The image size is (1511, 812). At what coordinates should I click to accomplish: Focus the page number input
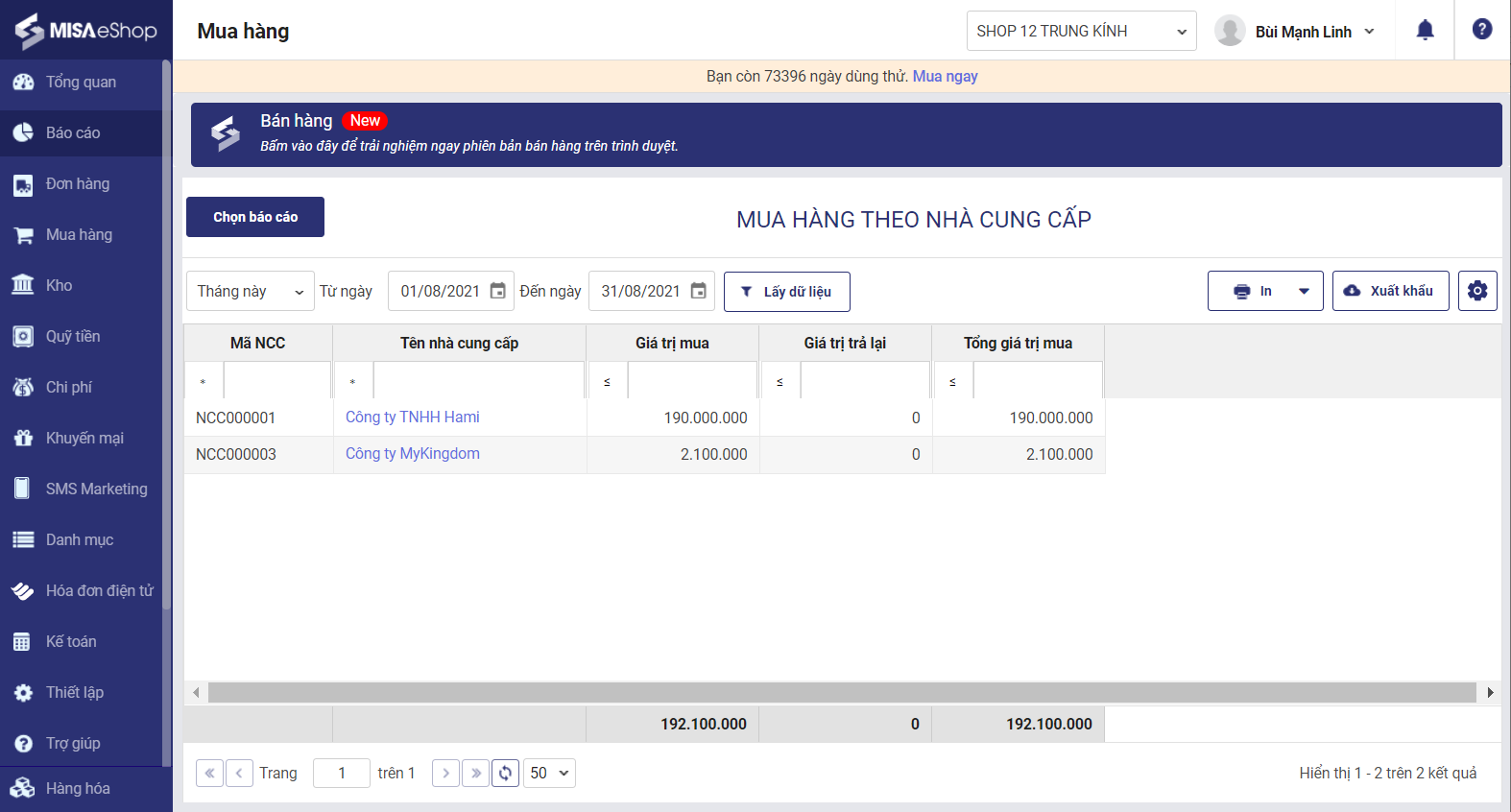(x=342, y=773)
